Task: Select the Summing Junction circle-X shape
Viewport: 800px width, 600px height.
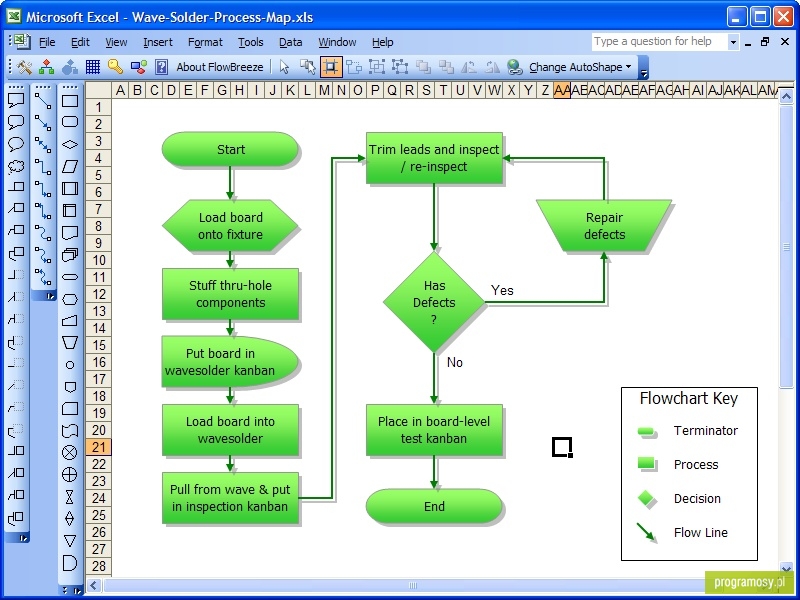Action: [70, 453]
